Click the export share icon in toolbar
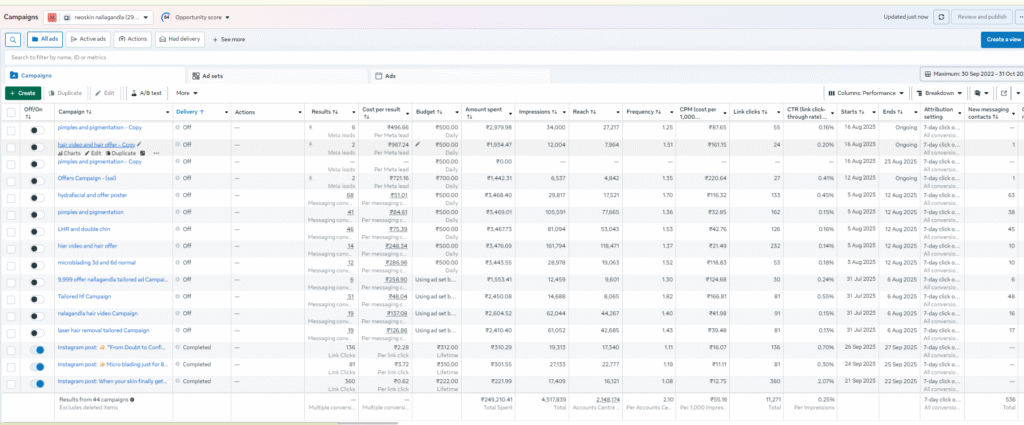Image resolution: width=1024 pixels, height=425 pixels. tap(1004, 93)
